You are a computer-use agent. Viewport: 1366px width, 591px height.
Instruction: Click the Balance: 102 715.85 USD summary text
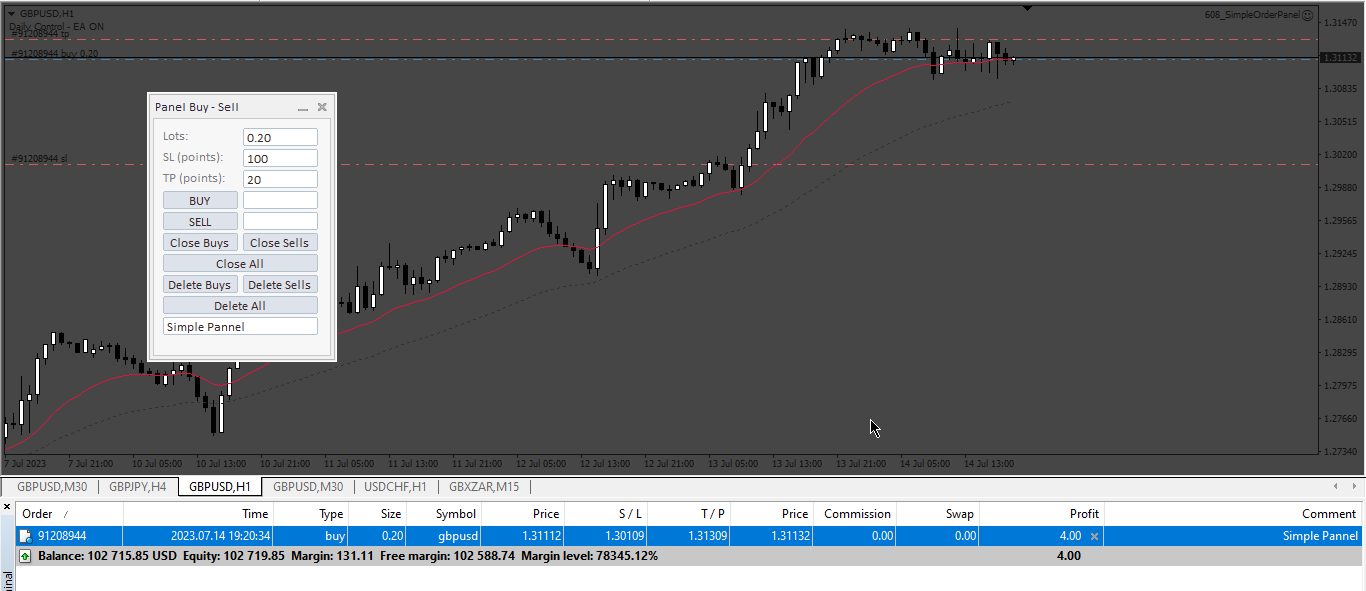click(x=107, y=556)
